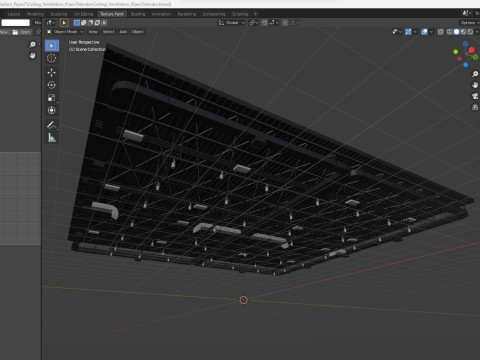This screenshot has width=480, height=360.
Task: Click red X axis on navigation gizmo
Action: (x=472, y=50)
